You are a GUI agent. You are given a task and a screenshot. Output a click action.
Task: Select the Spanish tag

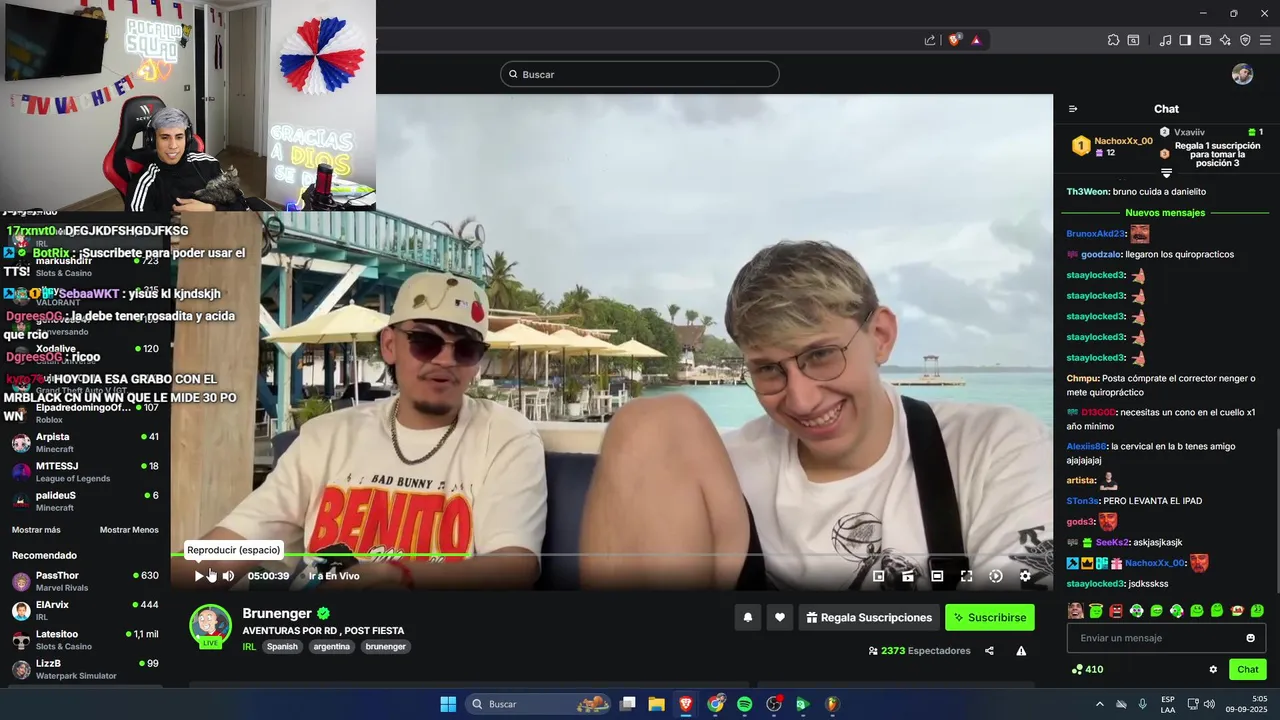(282, 647)
